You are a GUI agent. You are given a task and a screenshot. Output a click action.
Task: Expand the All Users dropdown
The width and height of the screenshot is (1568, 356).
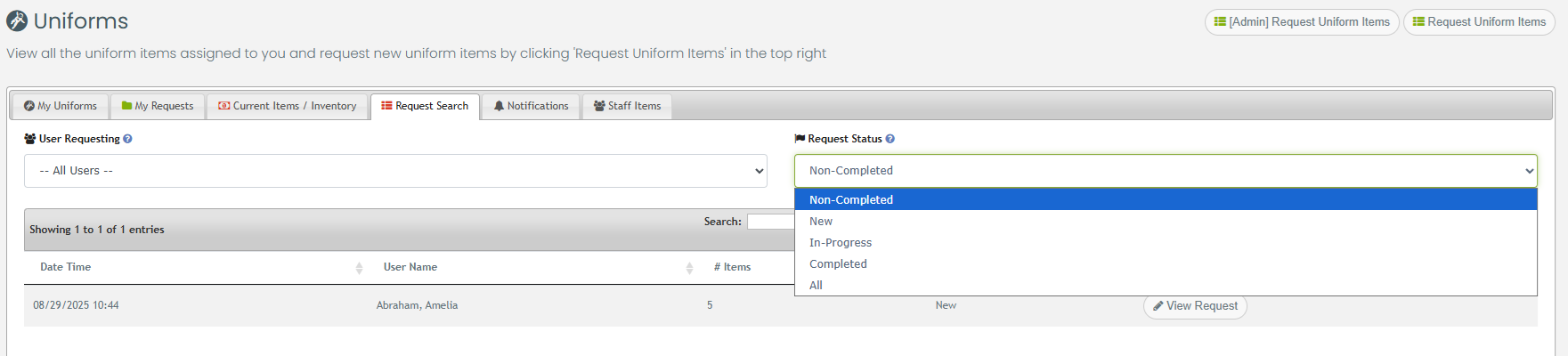(395, 171)
